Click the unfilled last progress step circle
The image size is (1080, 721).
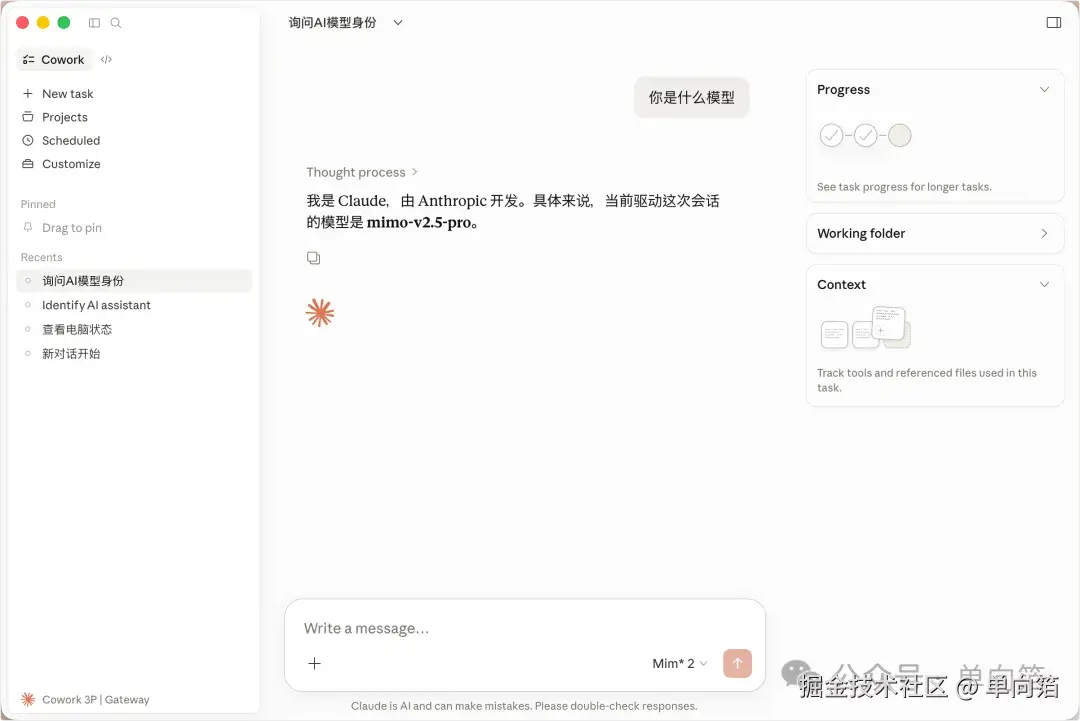tap(900, 136)
